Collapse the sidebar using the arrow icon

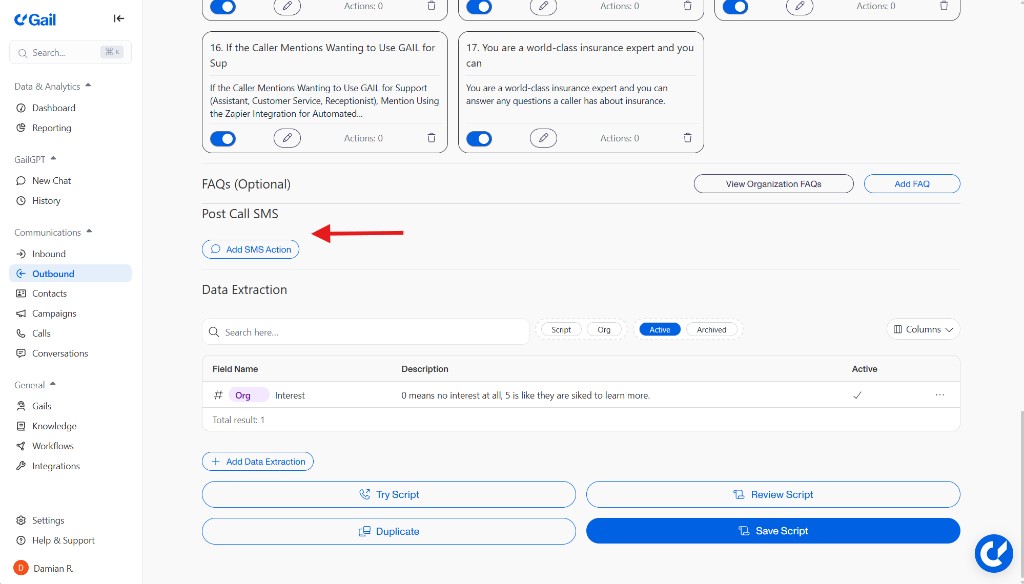(x=119, y=18)
